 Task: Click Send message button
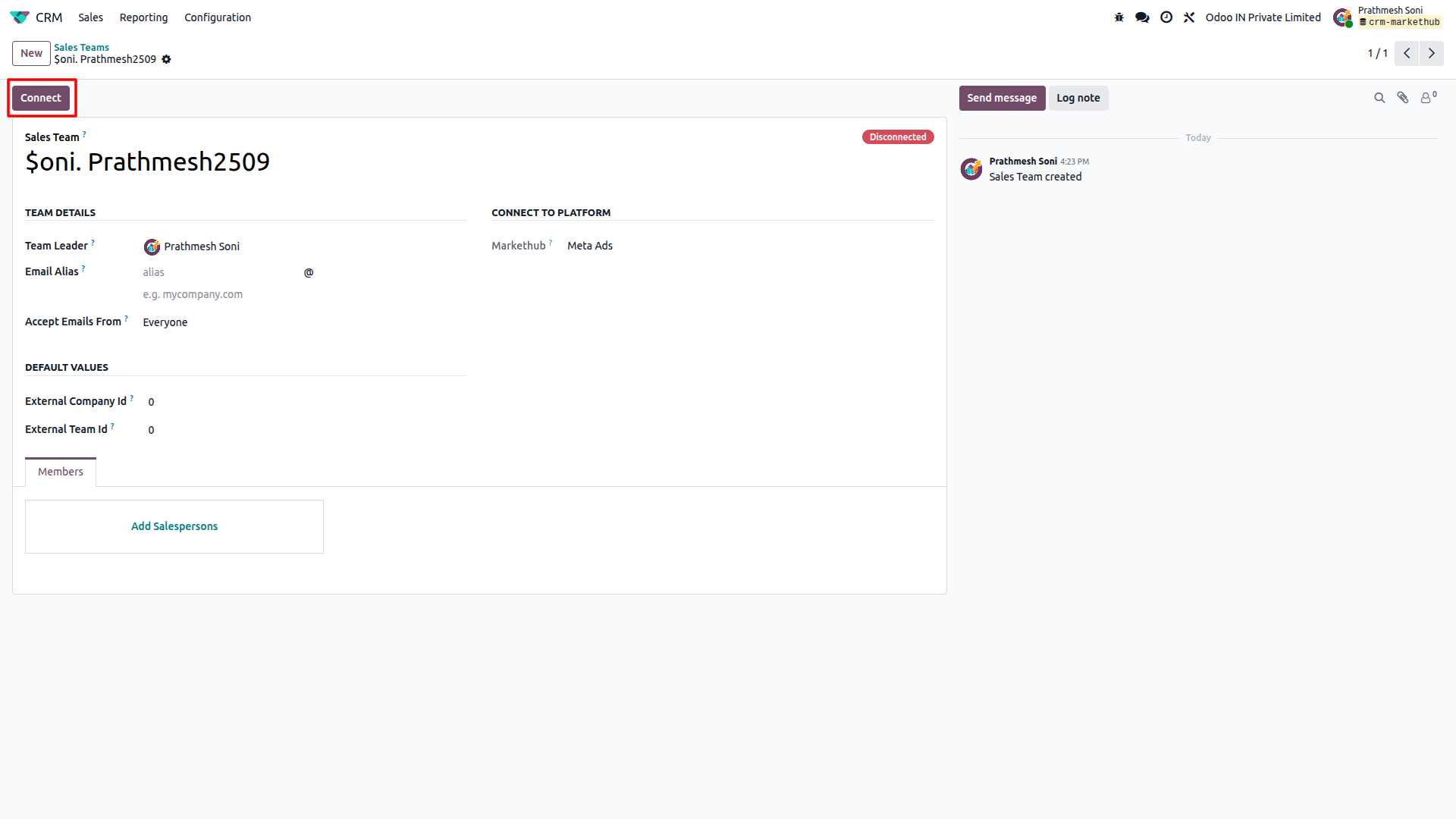(1002, 98)
